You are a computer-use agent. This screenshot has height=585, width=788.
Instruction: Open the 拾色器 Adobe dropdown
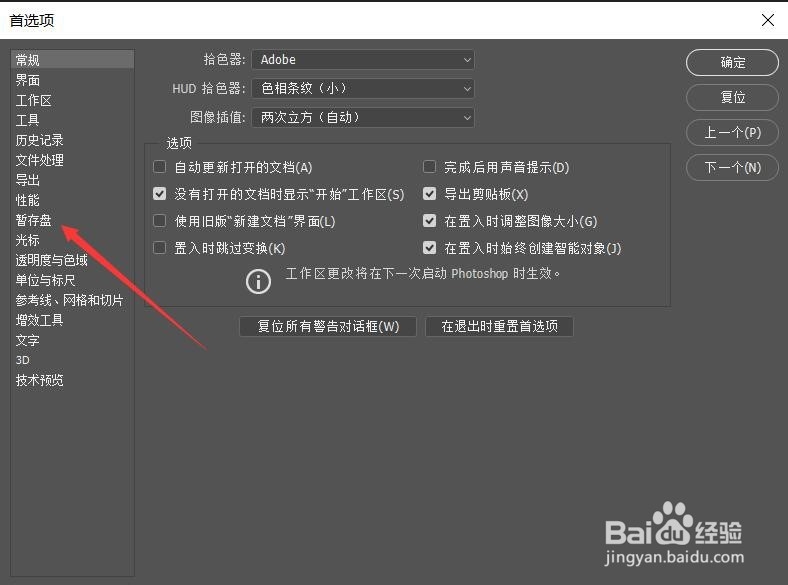[363, 60]
